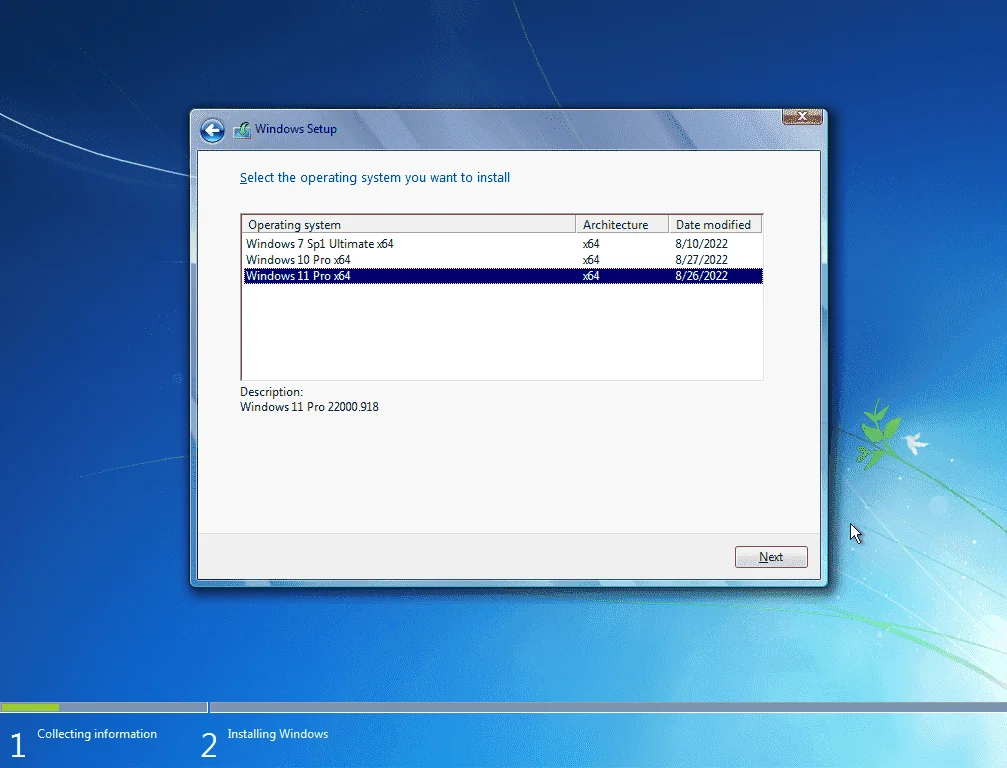Click the Windows Setup title icon
This screenshot has height=768, width=1007.
point(242,130)
